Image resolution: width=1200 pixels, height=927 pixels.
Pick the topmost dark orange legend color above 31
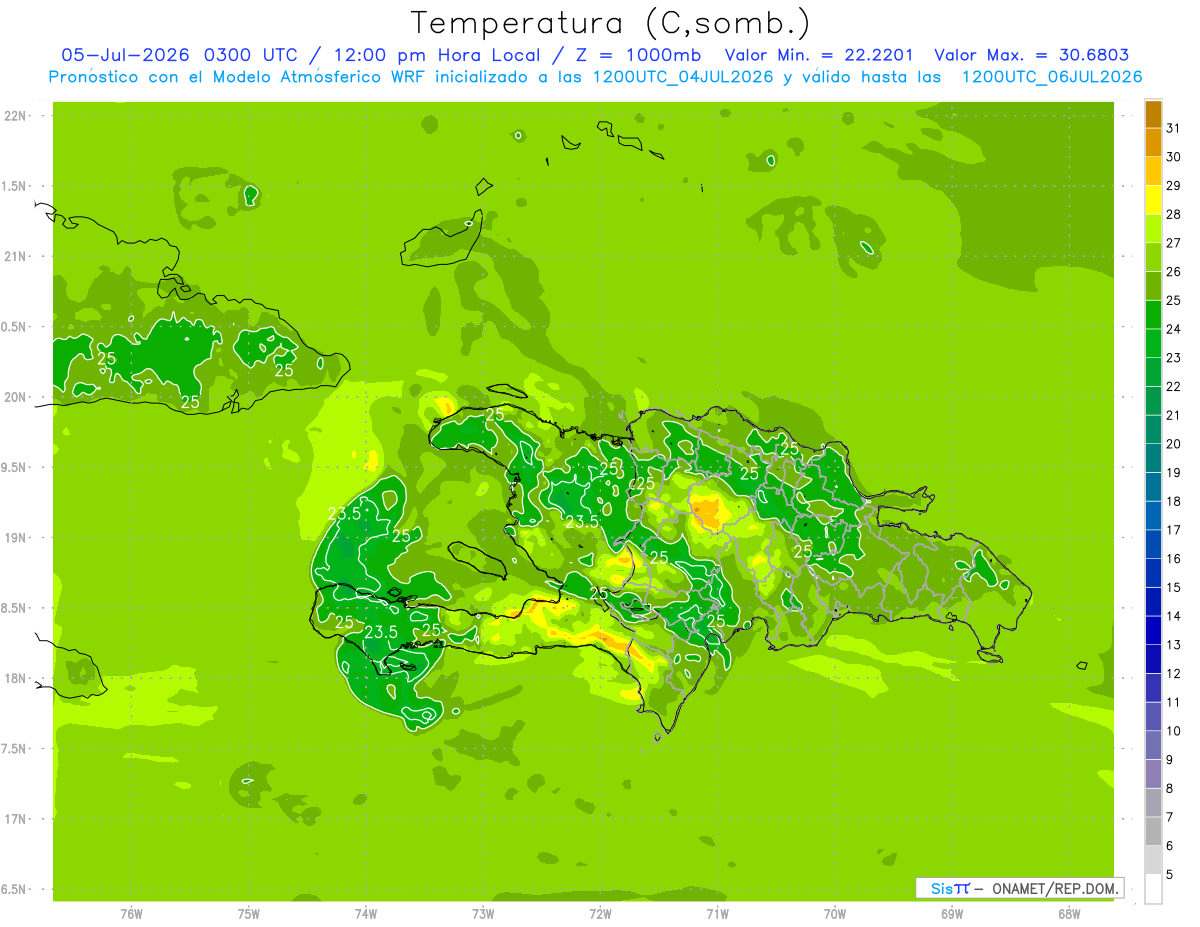click(x=1153, y=114)
